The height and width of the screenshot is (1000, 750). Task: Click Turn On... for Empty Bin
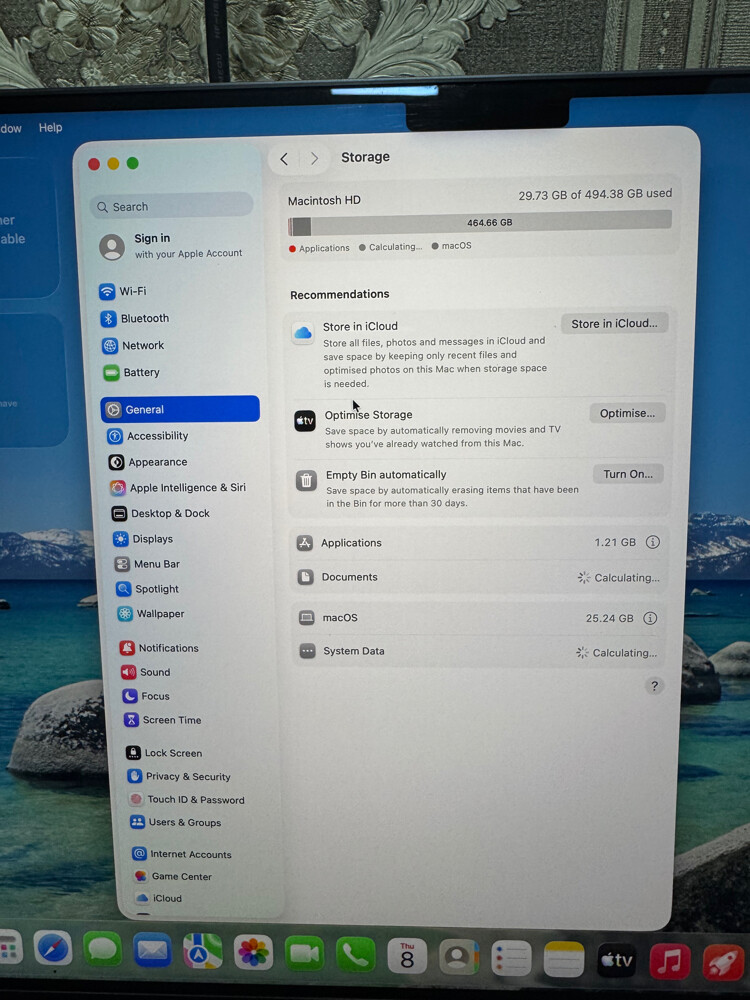coord(628,474)
